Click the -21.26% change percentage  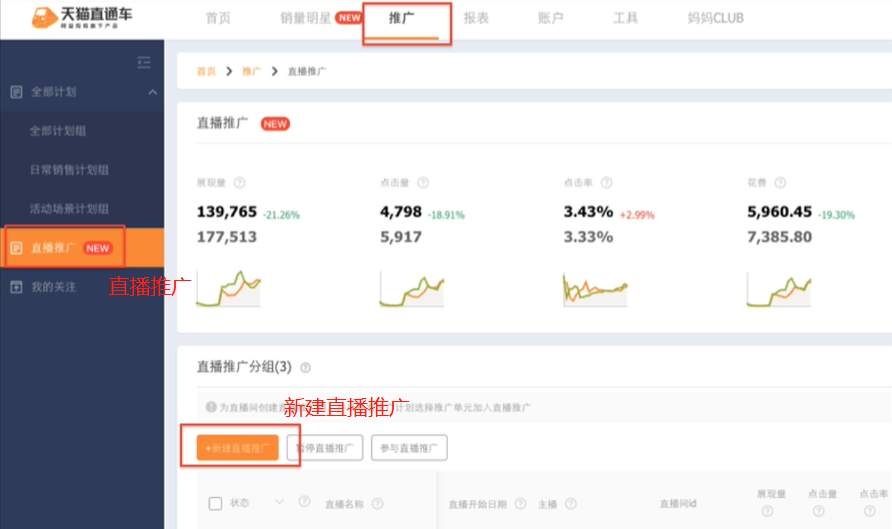tap(282, 215)
